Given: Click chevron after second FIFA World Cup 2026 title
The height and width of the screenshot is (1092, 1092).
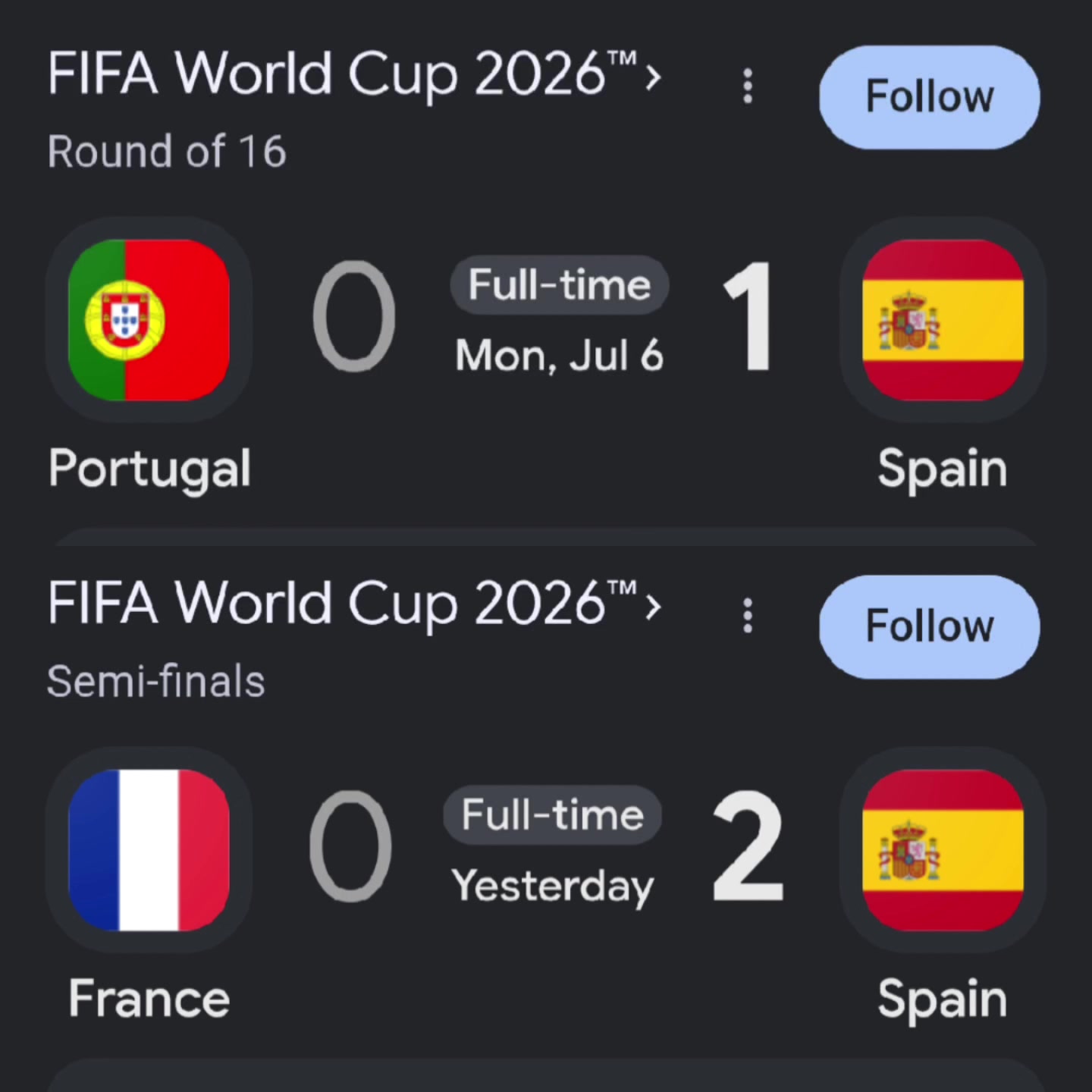Looking at the screenshot, I should click(x=652, y=607).
